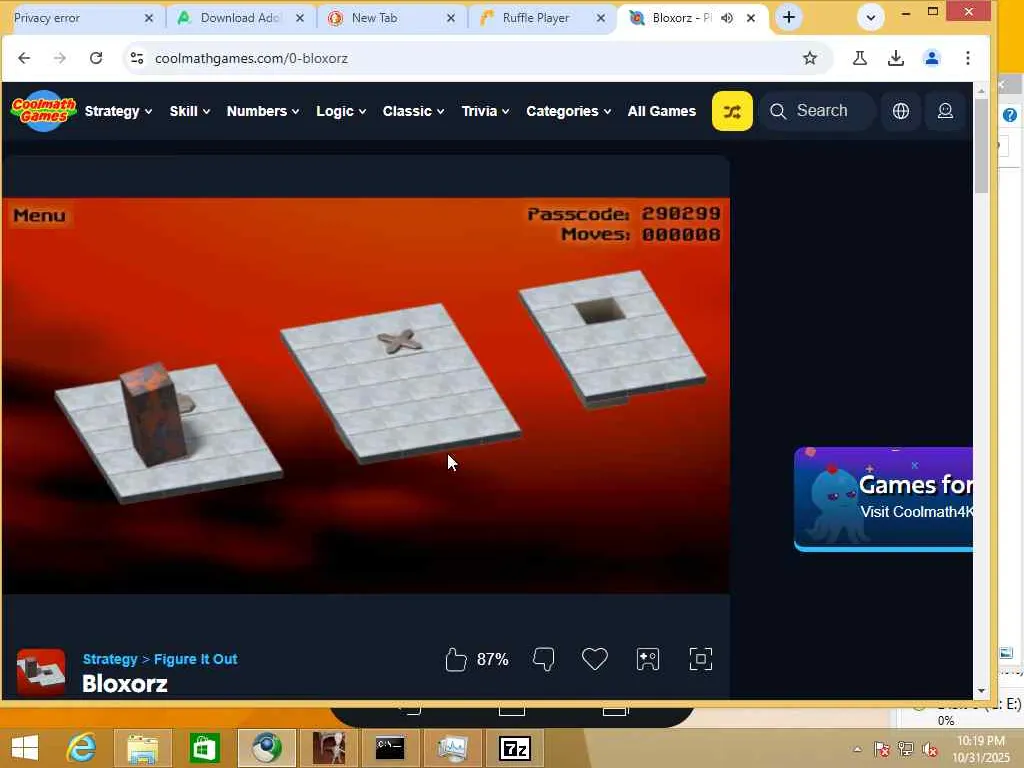Image resolution: width=1024 pixels, height=768 pixels.
Task: Expand the Classic menu
Action: tap(413, 111)
